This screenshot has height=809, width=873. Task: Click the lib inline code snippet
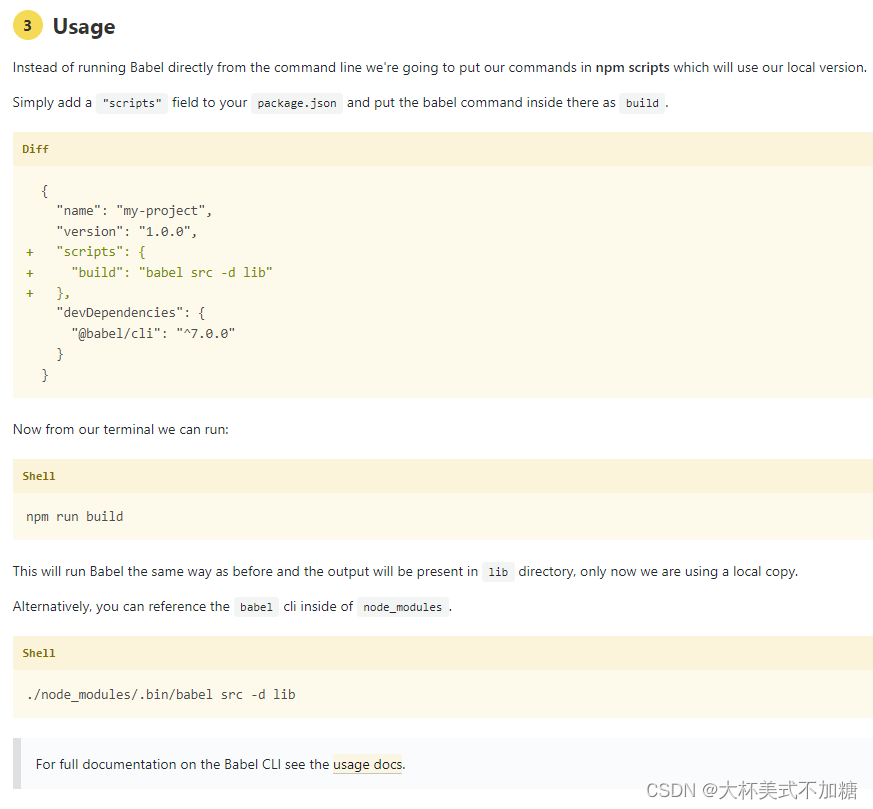tap(498, 572)
